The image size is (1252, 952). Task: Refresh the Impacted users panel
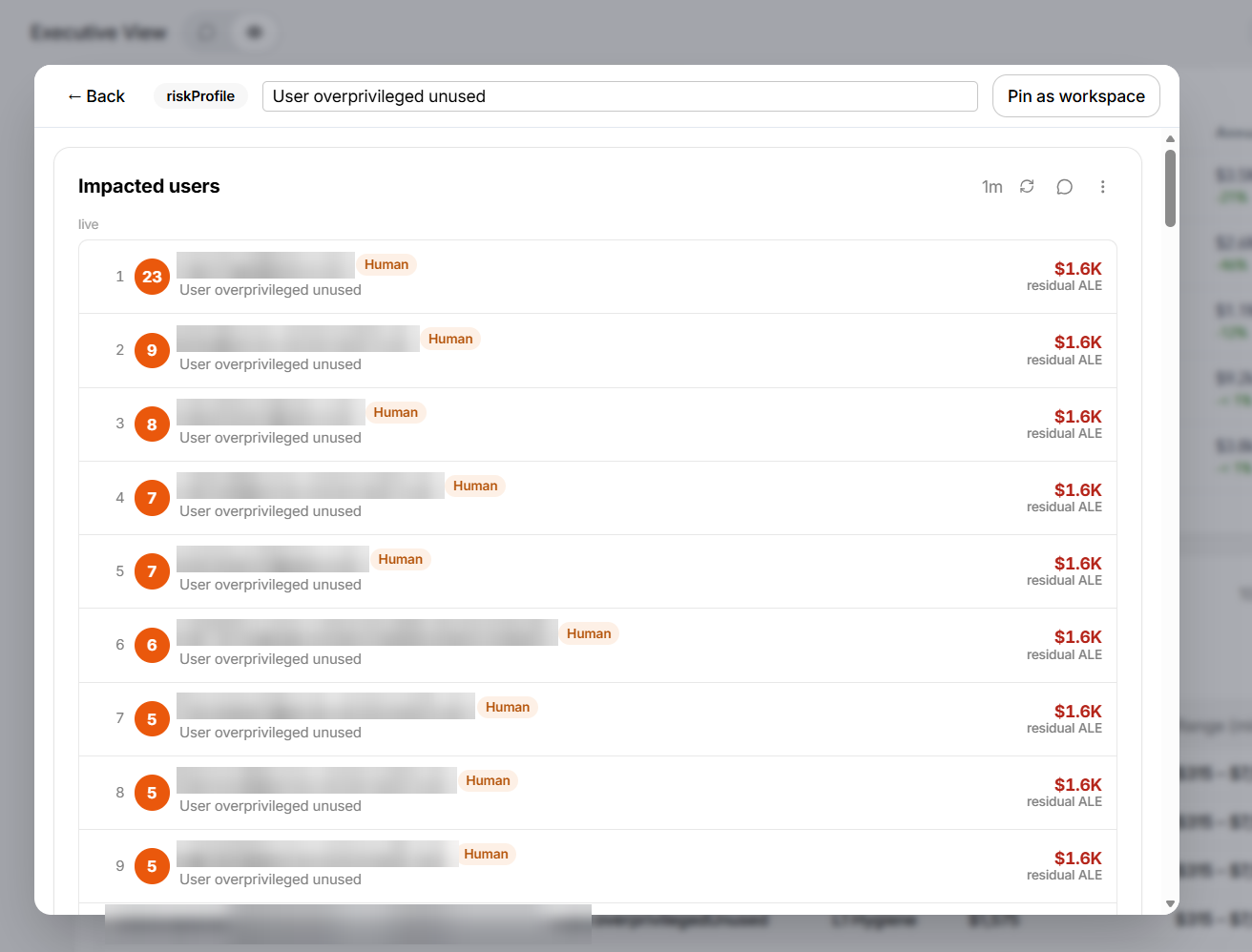click(1027, 186)
